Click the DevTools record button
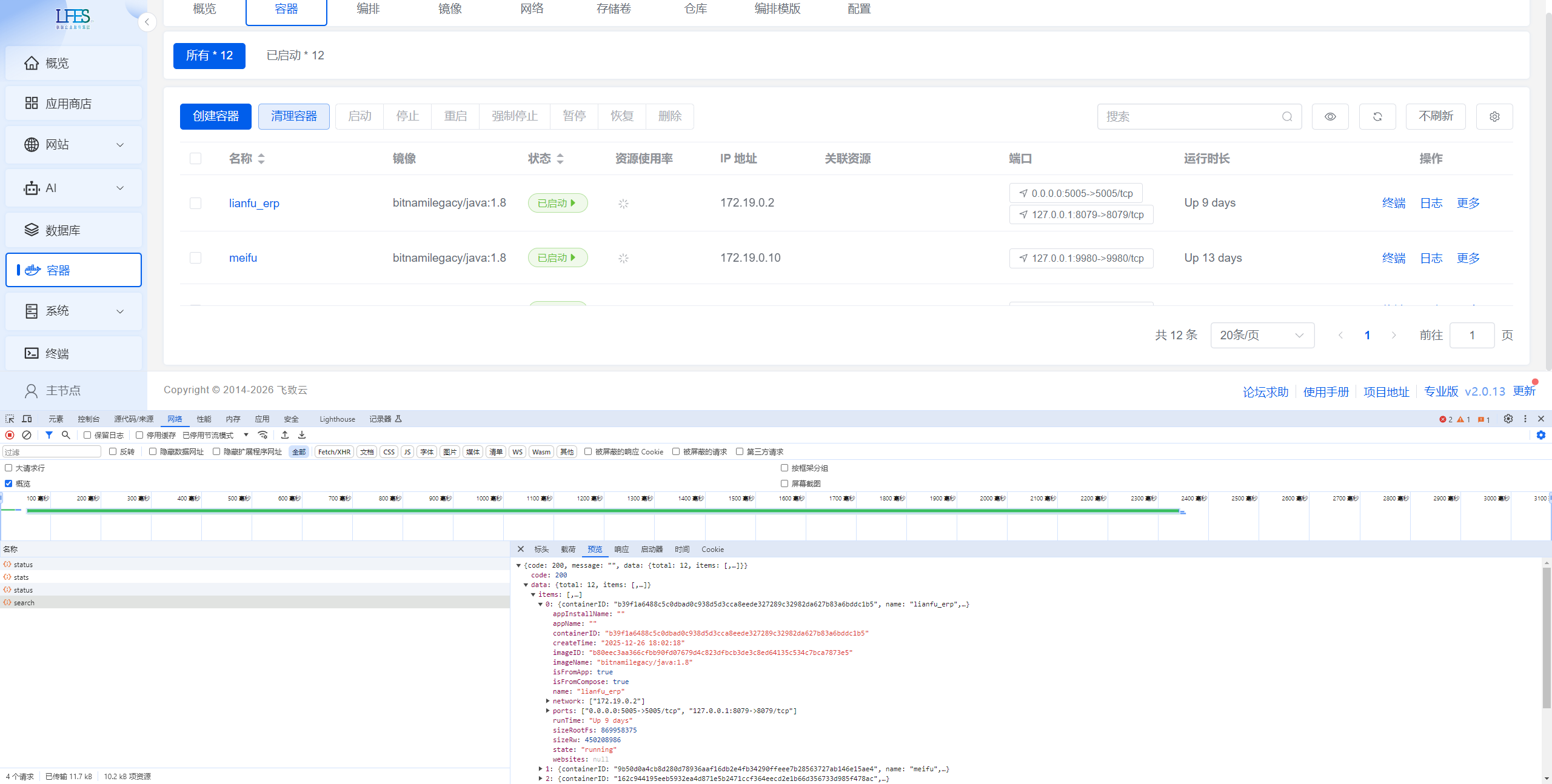The image size is (1552, 784). pyautogui.click(x=10, y=435)
